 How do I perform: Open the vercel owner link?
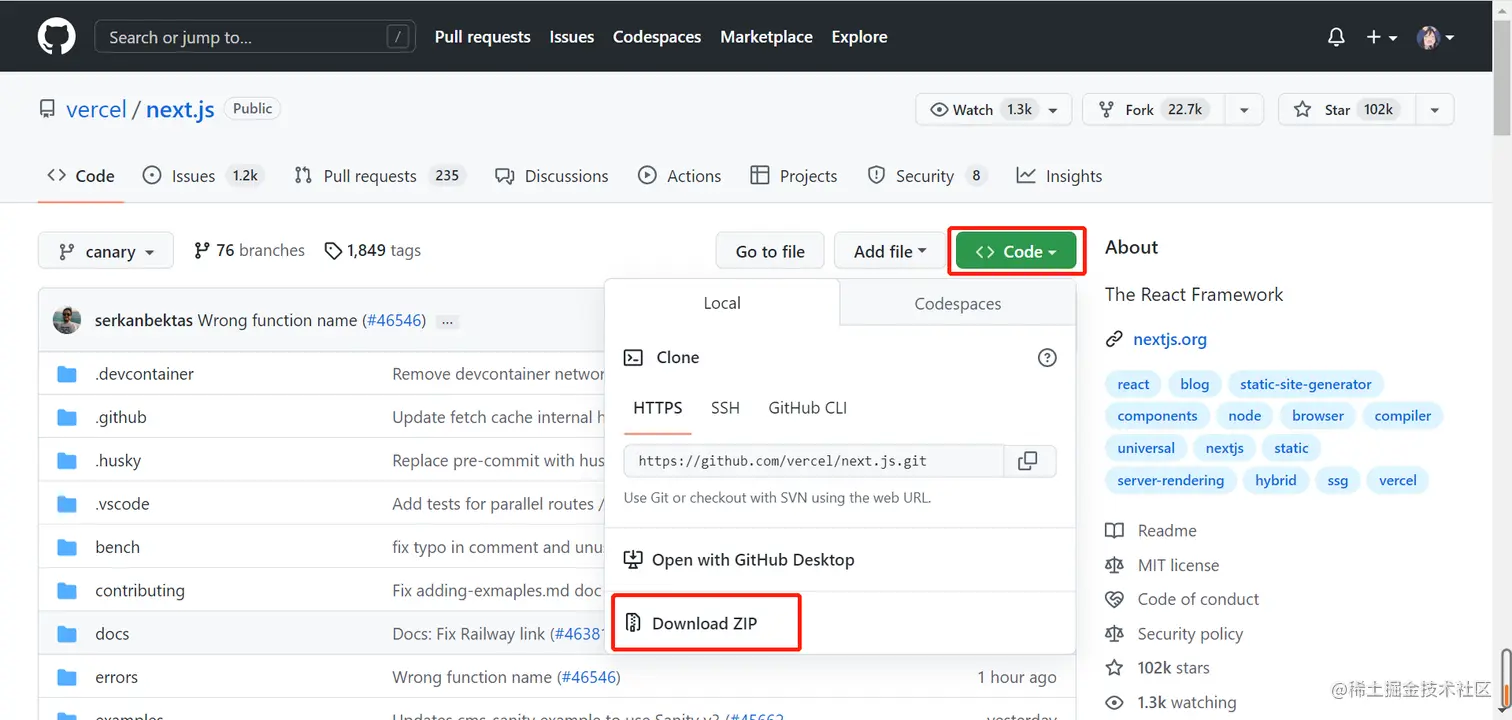[x=96, y=110]
